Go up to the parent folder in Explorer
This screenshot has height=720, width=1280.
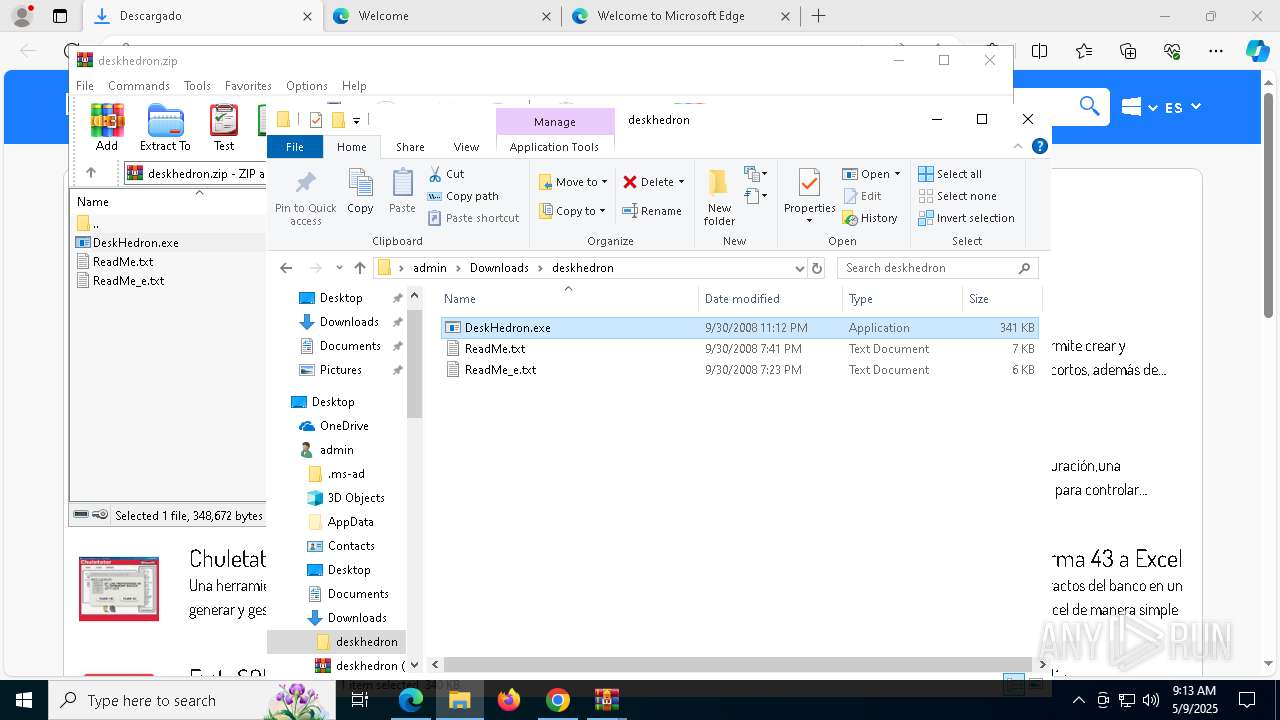[x=360, y=268]
